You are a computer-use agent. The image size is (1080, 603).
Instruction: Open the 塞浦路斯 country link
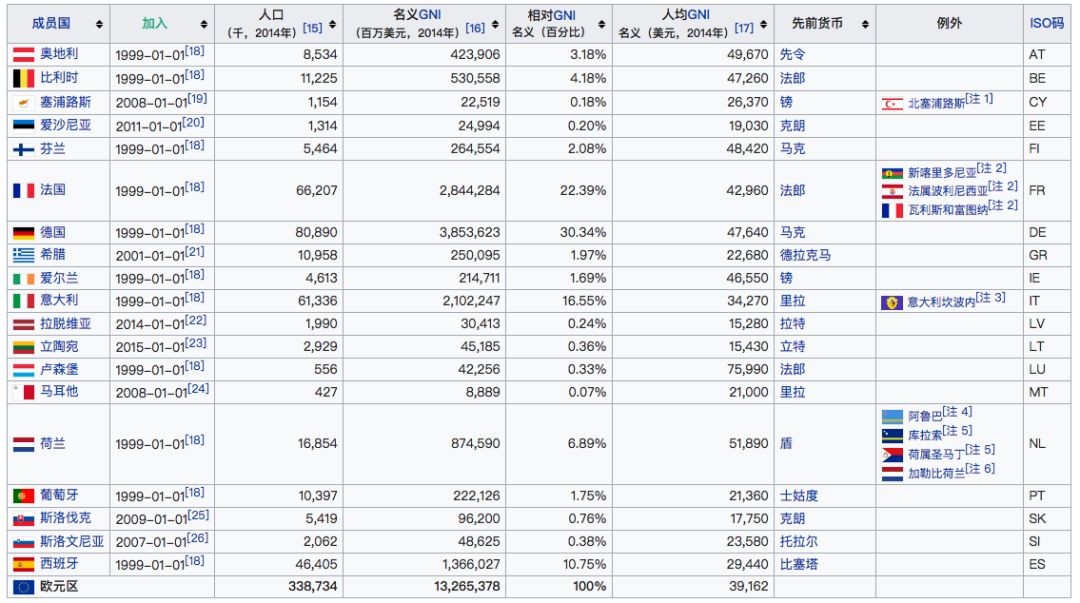(x=65, y=102)
